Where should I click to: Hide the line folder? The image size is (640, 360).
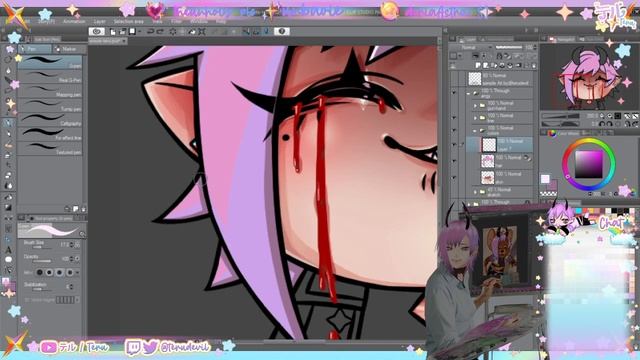pos(454,118)
